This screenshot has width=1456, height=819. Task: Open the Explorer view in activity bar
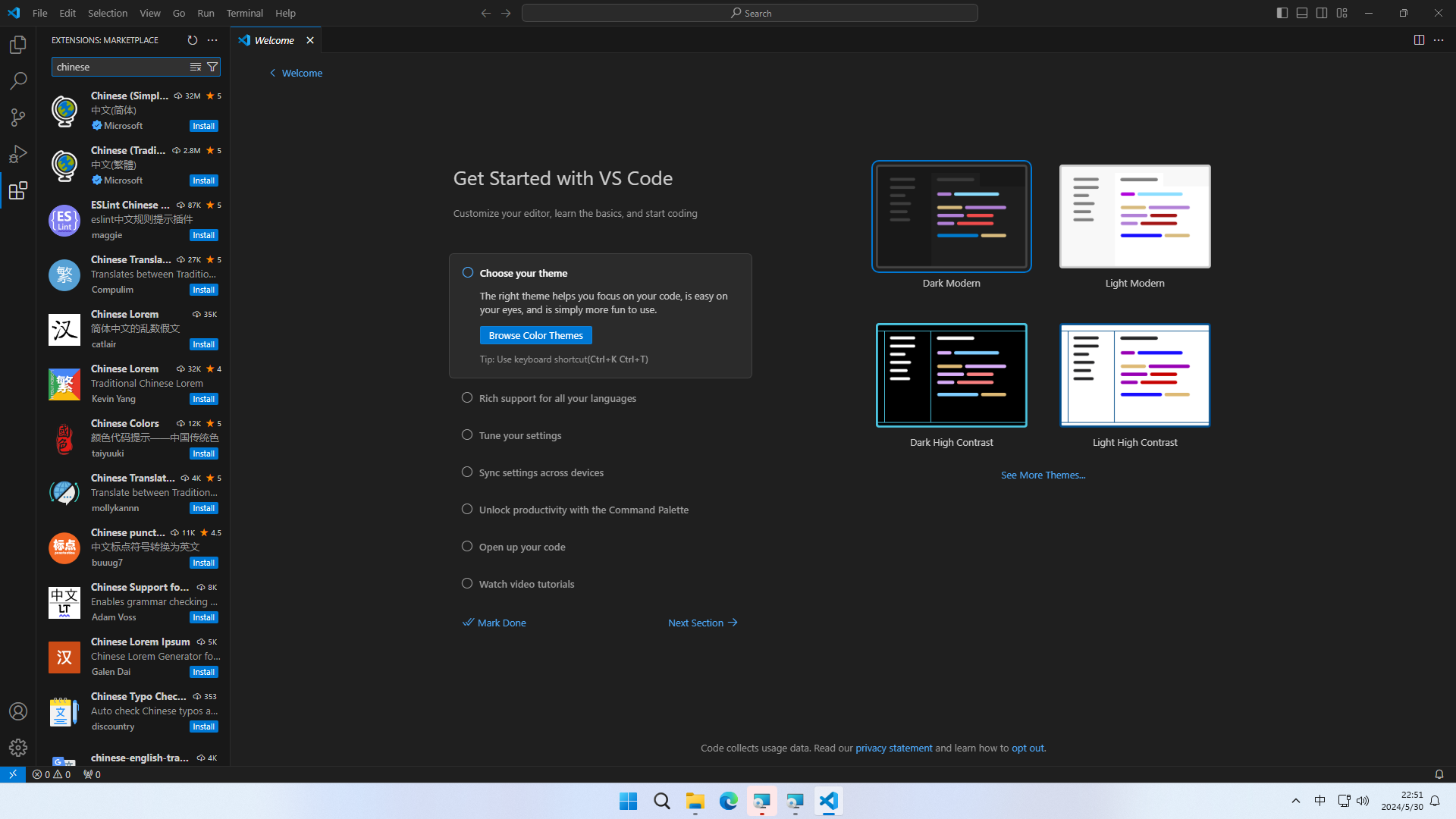18,45
